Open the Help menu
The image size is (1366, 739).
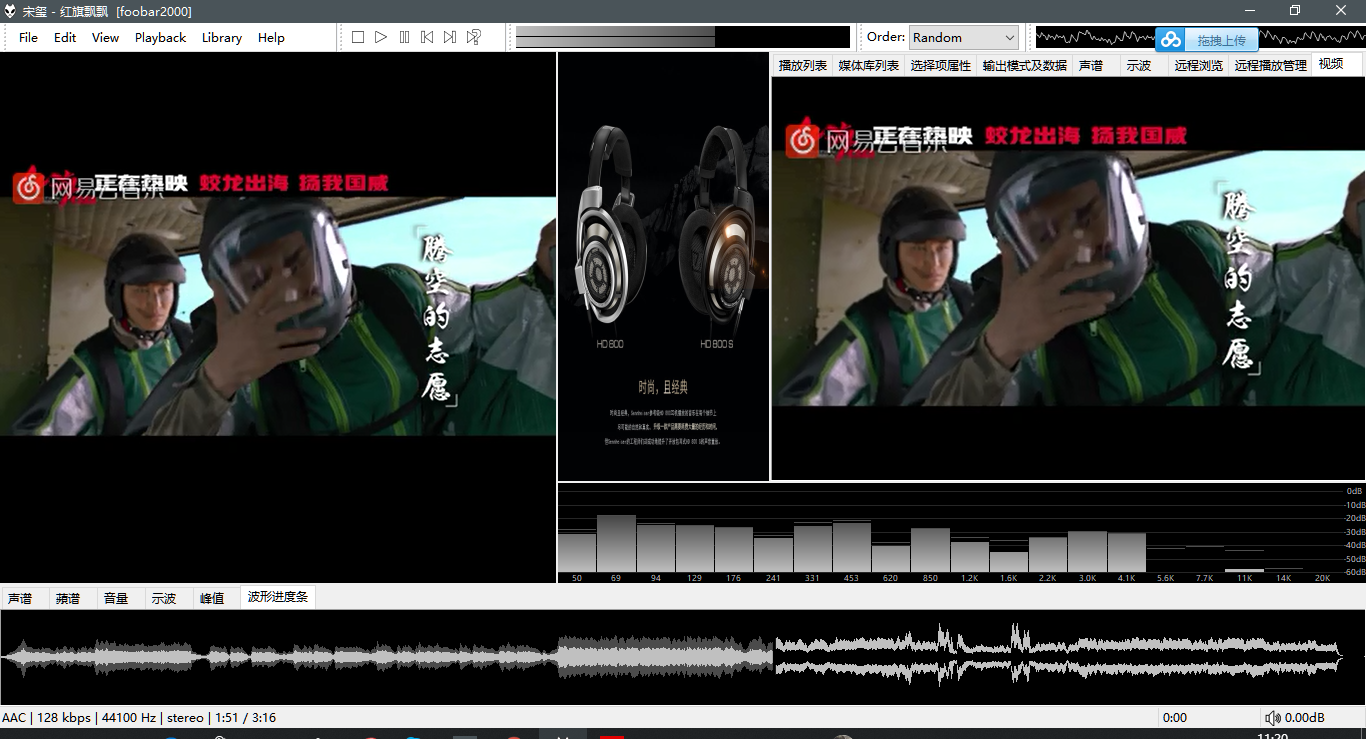(x=271, y=37)
